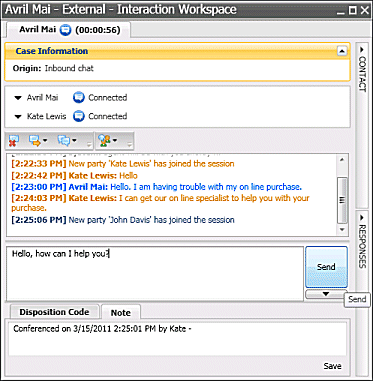Click Avril Mai's Connected status icon
Screen dimensions: 373x381
[79, 98]
